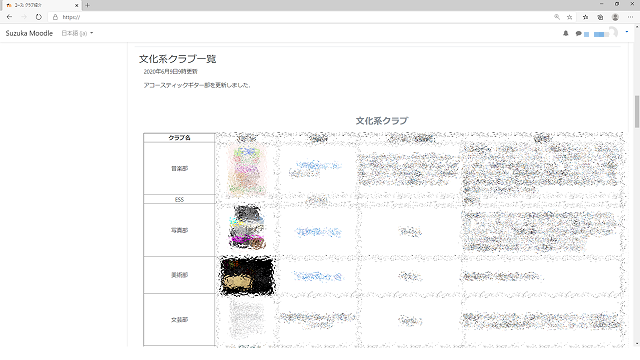Go back with the browser back arrow
This screenshot has height=360, width=640.
click(9, 17)
